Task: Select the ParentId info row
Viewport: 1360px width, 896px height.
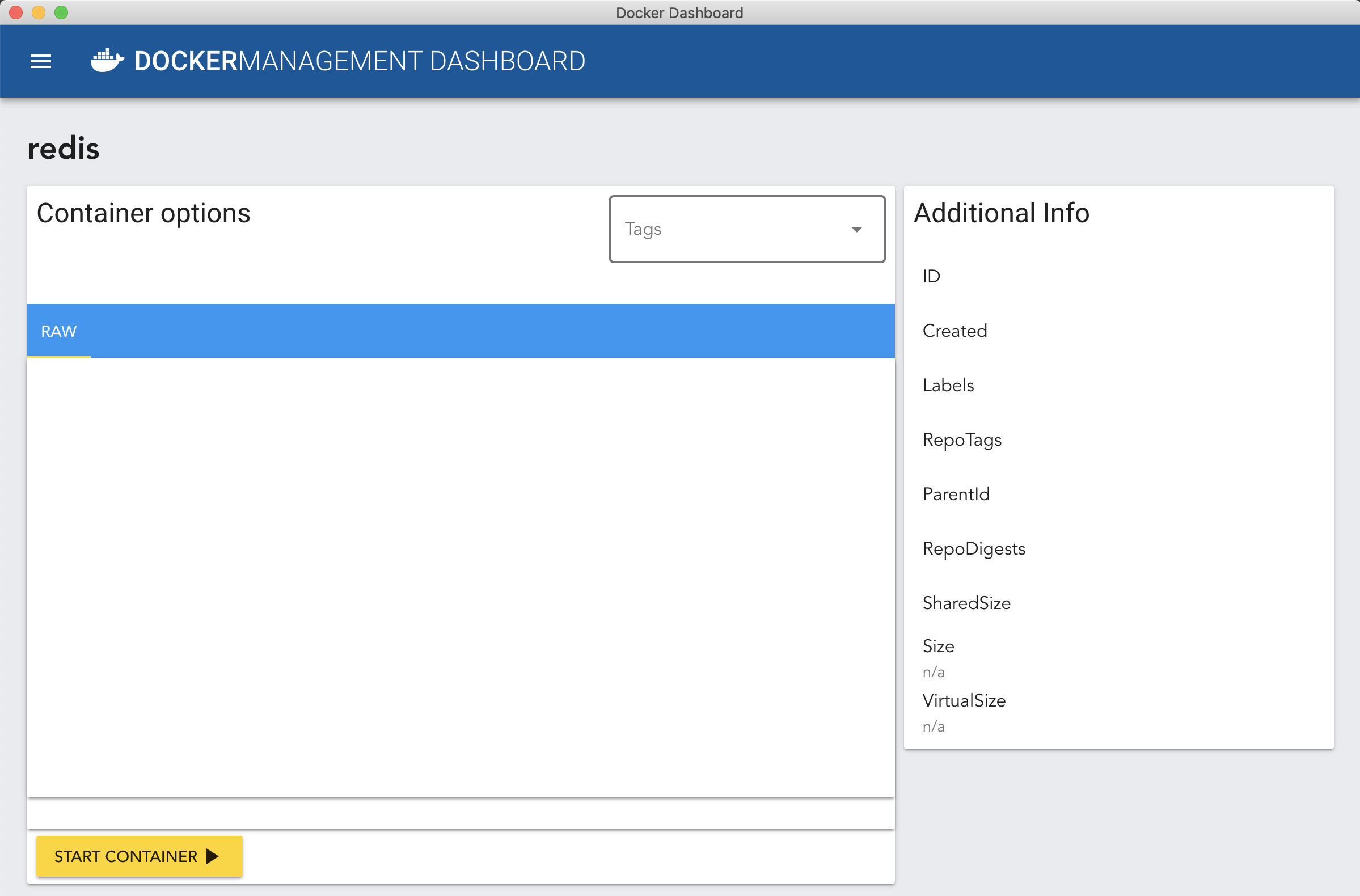Action: (x=956, y=495)
